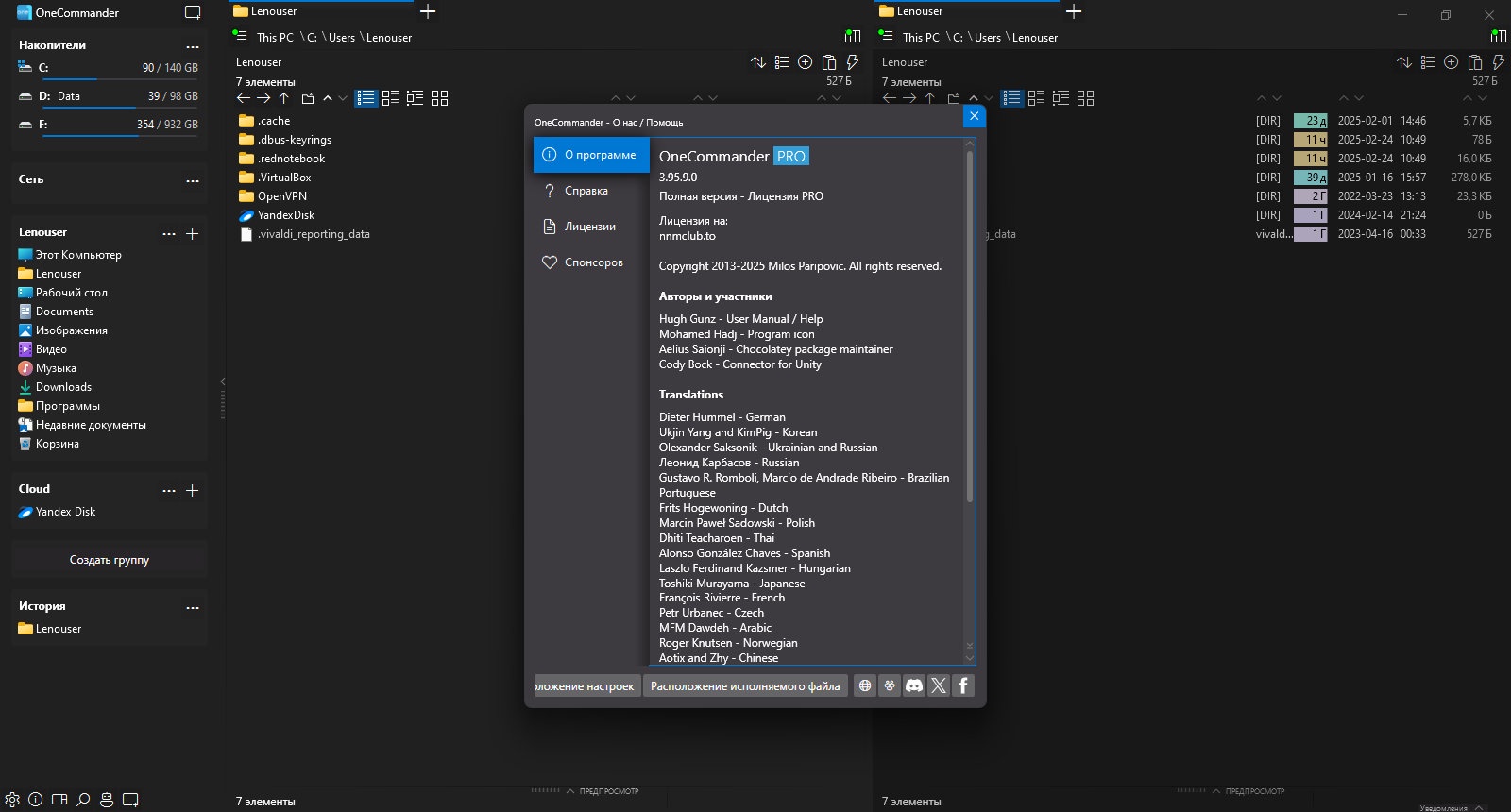Select drive C: usage bar entry
The height and width of the screenshot is (812, 1511).
pos(109,69)
